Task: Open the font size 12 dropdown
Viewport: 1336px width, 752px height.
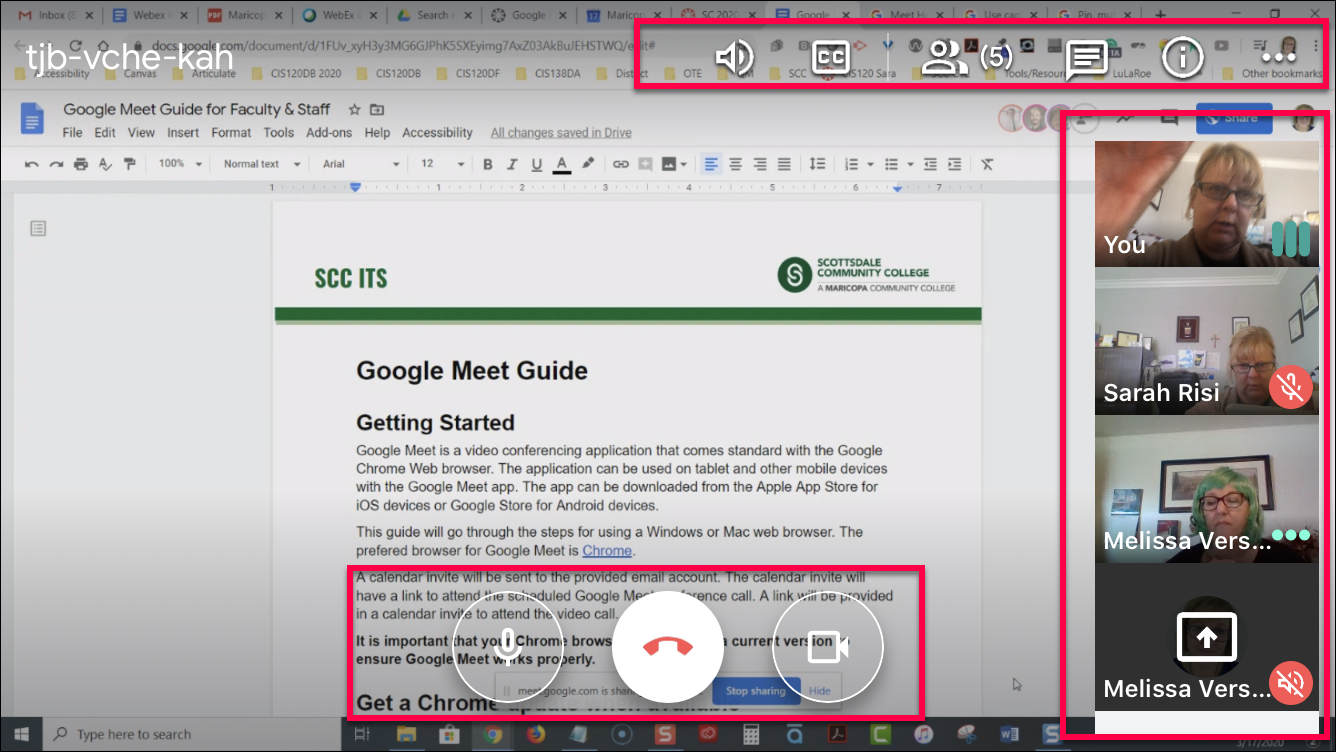Action: pyautogui.click(x=442, y=164)
